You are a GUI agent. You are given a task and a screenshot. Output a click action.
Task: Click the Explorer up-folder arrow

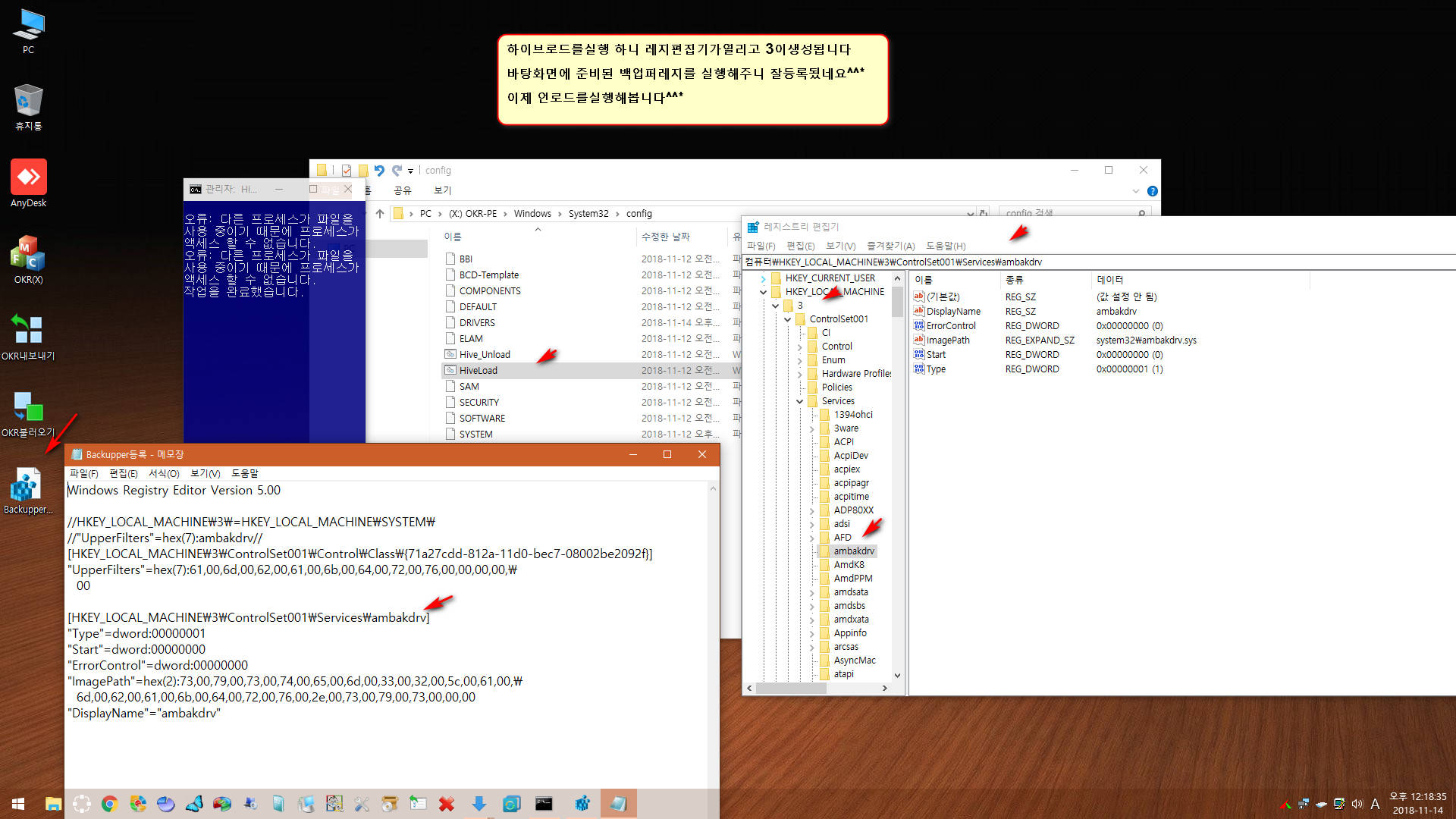[380, 214]
